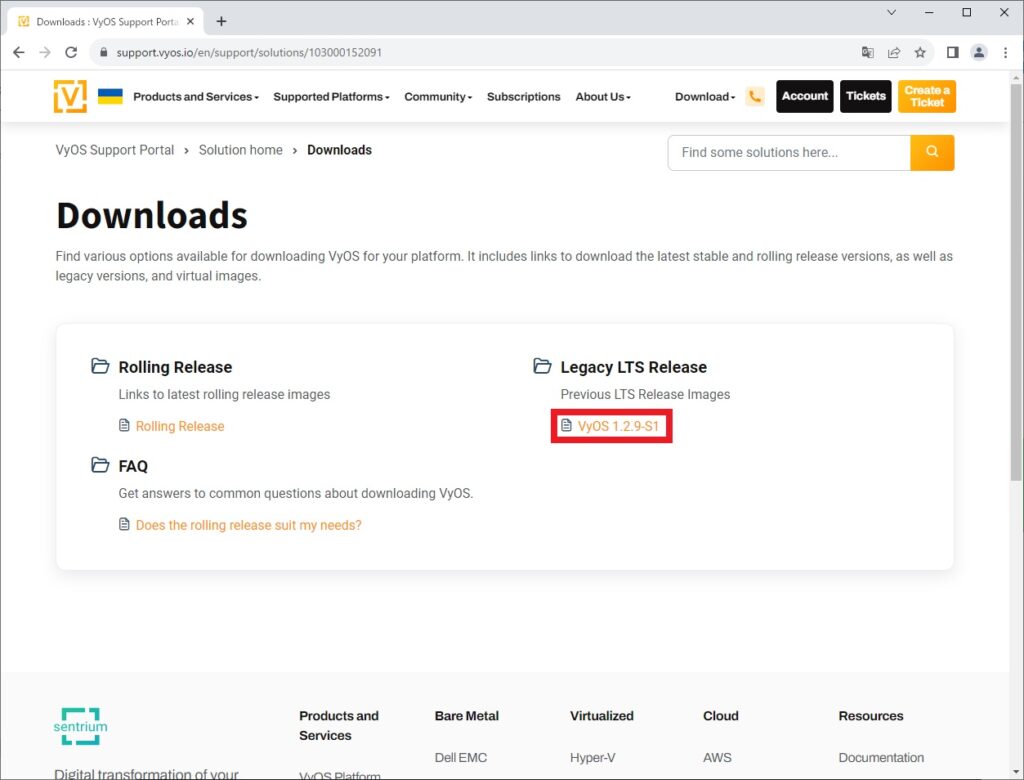Click the orange phone icon
The width and height of the screenshot is (1024, 780).
tap(755, 96)
